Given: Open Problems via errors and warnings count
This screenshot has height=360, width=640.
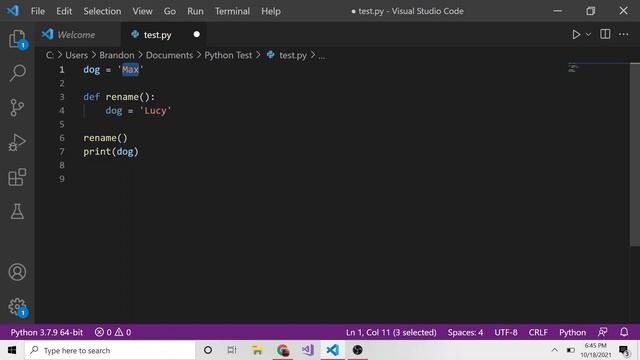Looking at the screenshot, I should point(113,332).
